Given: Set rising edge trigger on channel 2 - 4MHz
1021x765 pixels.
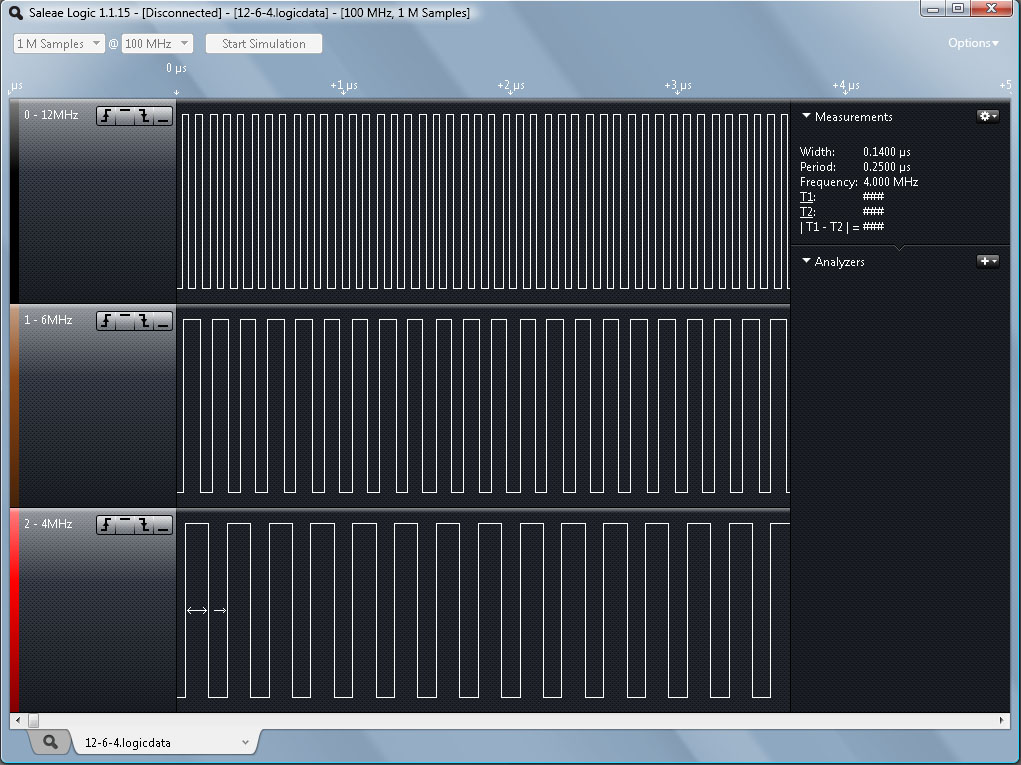Looking at the screenshot, I should [x=106, y=525].
